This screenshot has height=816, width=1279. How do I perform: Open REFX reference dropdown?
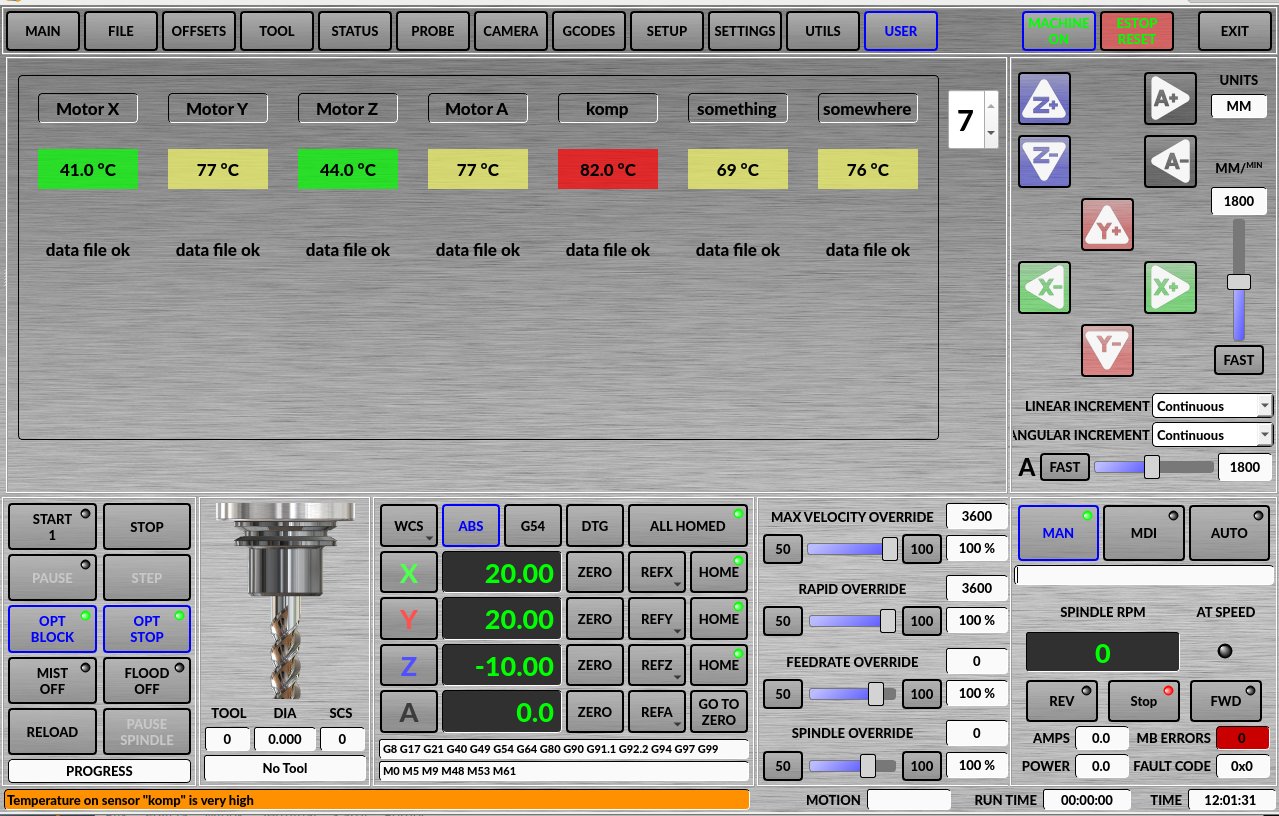point(657,573)
